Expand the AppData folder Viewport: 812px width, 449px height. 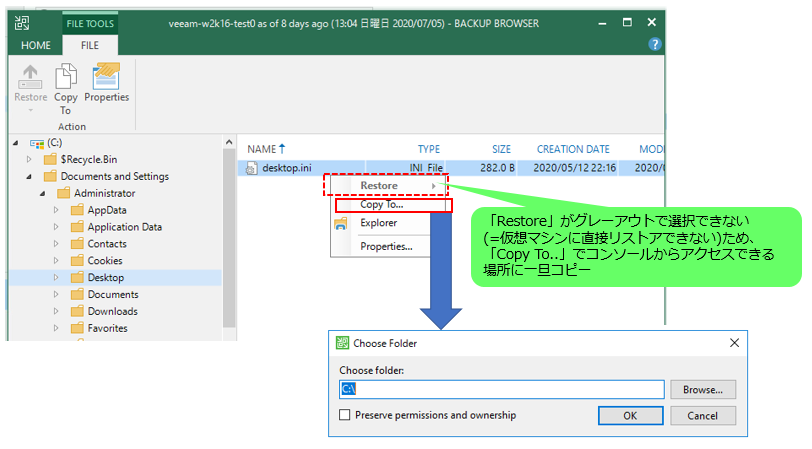(56, 210)
